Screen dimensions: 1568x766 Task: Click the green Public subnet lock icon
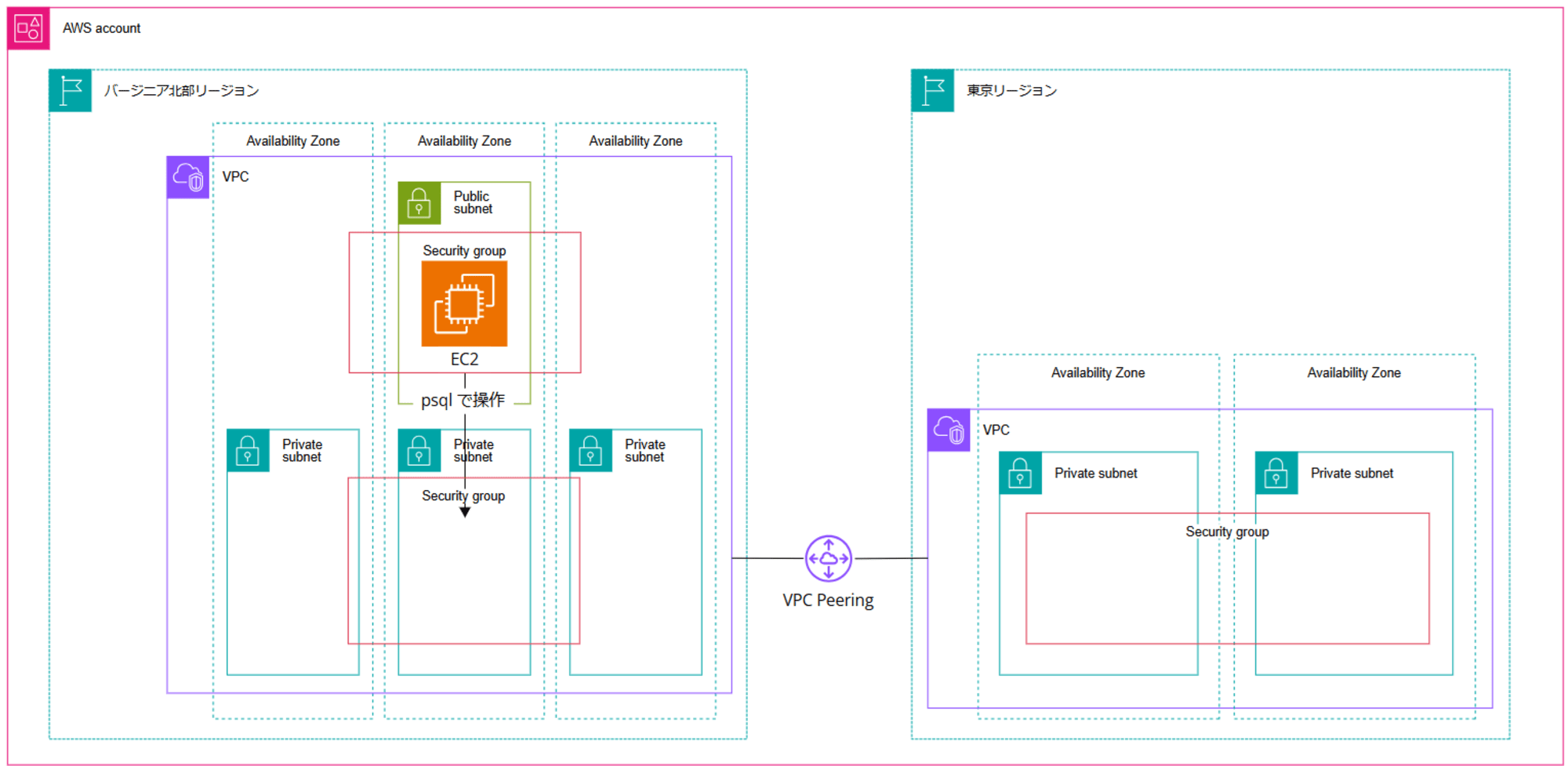pos(419,203)
